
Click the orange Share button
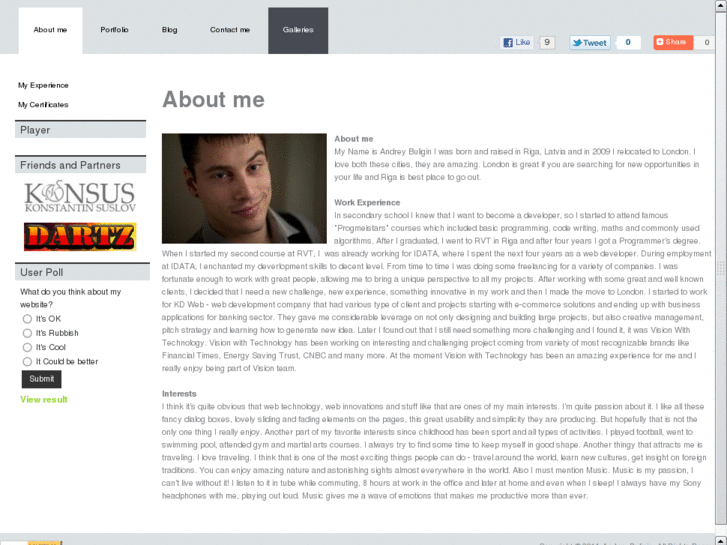click(673, 43)
